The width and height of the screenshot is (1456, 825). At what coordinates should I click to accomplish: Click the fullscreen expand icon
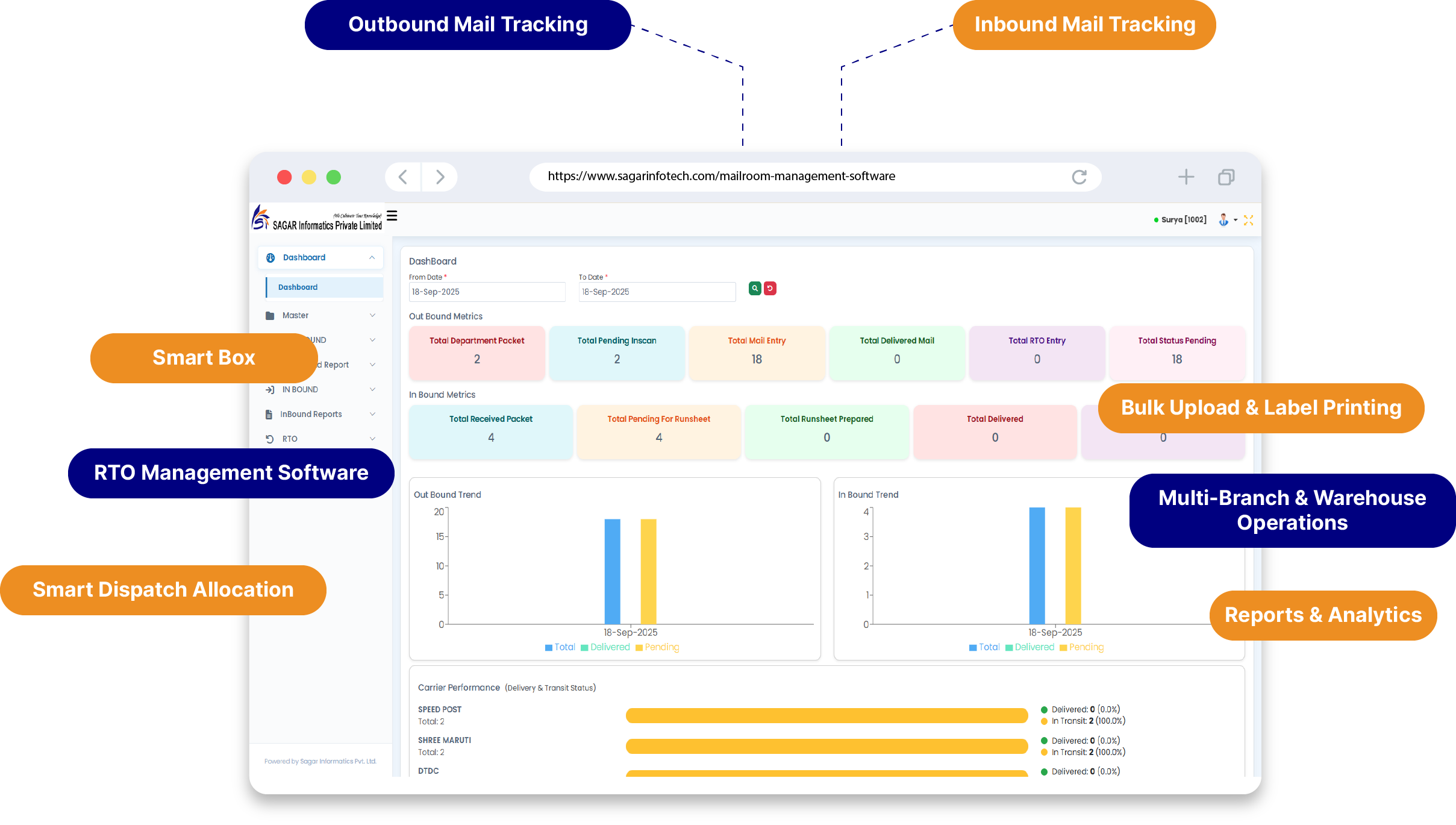[x=1248, y=221]
